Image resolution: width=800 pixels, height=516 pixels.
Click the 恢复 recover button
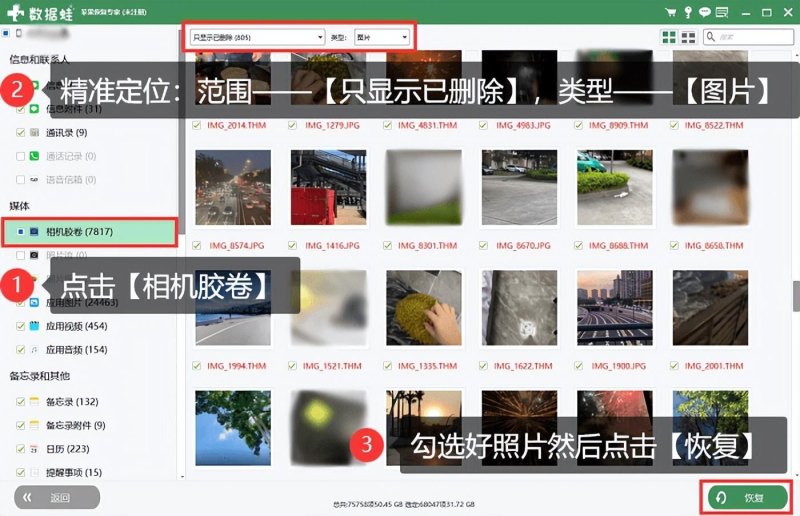click(x=748, y=498)
